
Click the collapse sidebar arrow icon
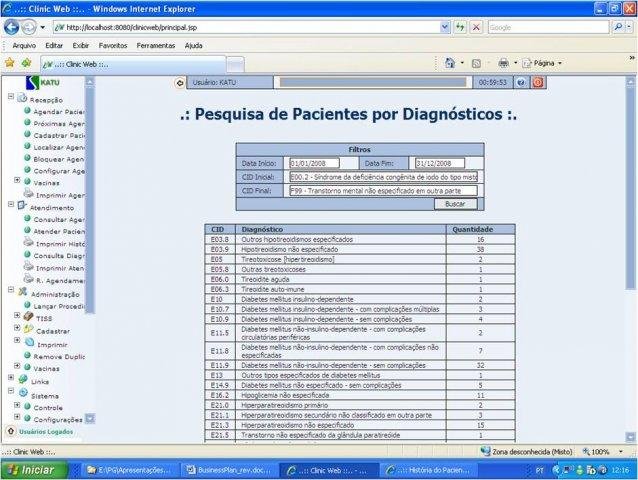click(179, 83)
